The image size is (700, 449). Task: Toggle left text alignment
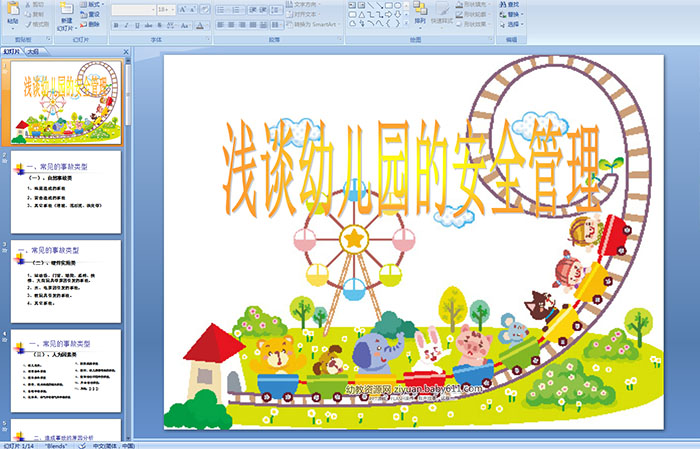point(221,25)
